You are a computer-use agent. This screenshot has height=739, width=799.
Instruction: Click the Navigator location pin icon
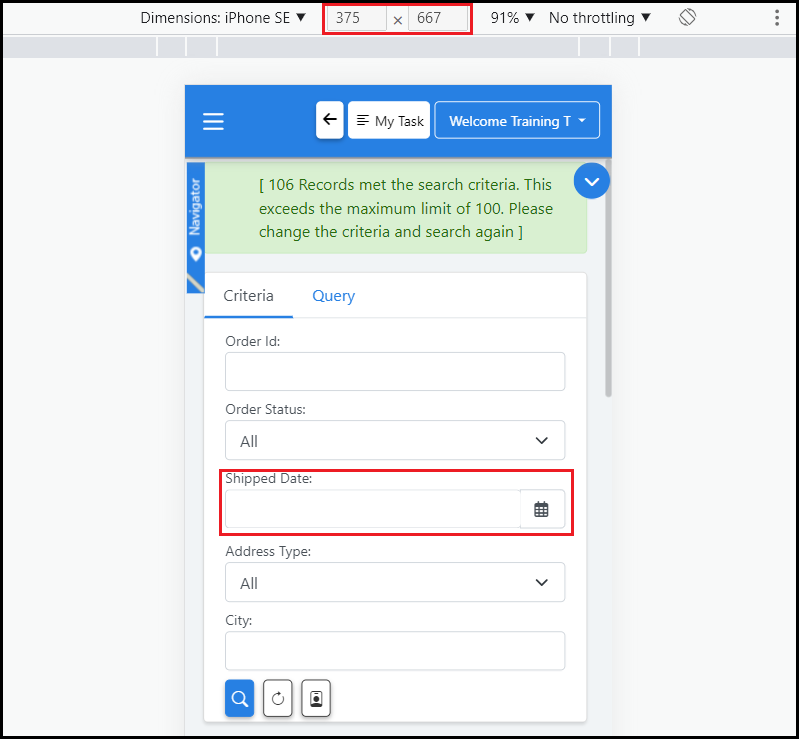[196, 253]
